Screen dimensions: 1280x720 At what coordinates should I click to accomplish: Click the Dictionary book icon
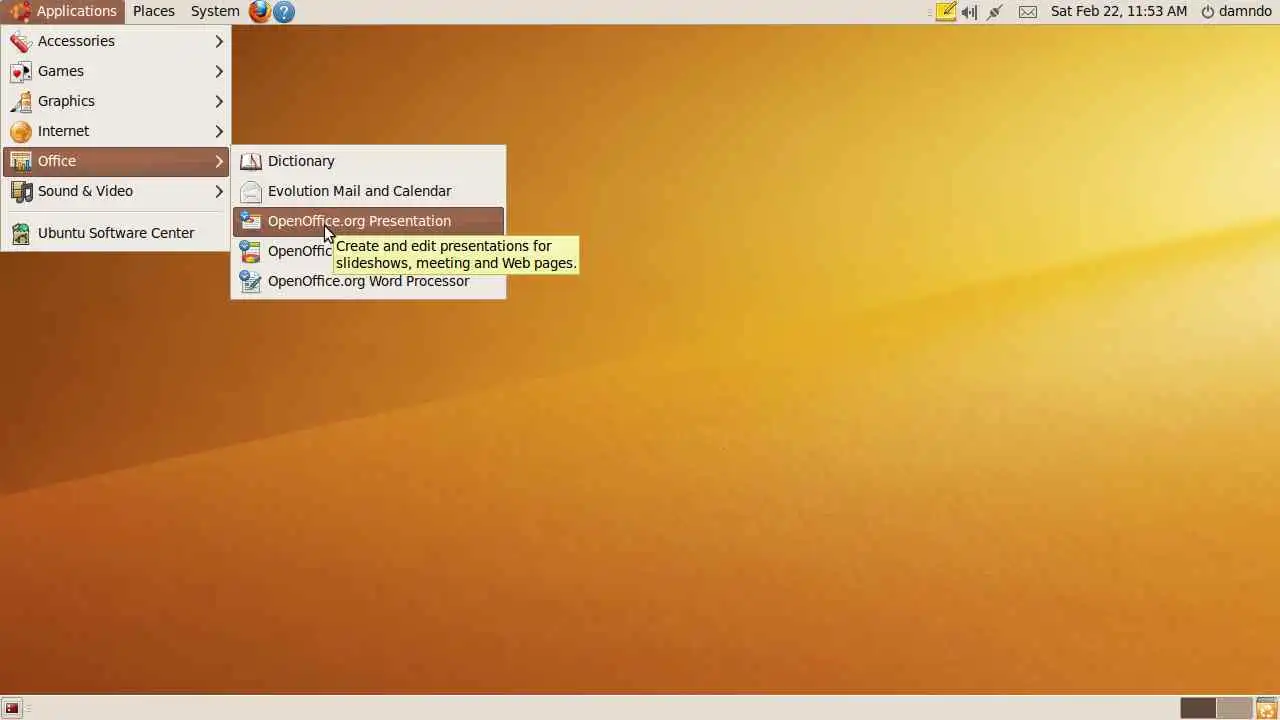point(251,161)
